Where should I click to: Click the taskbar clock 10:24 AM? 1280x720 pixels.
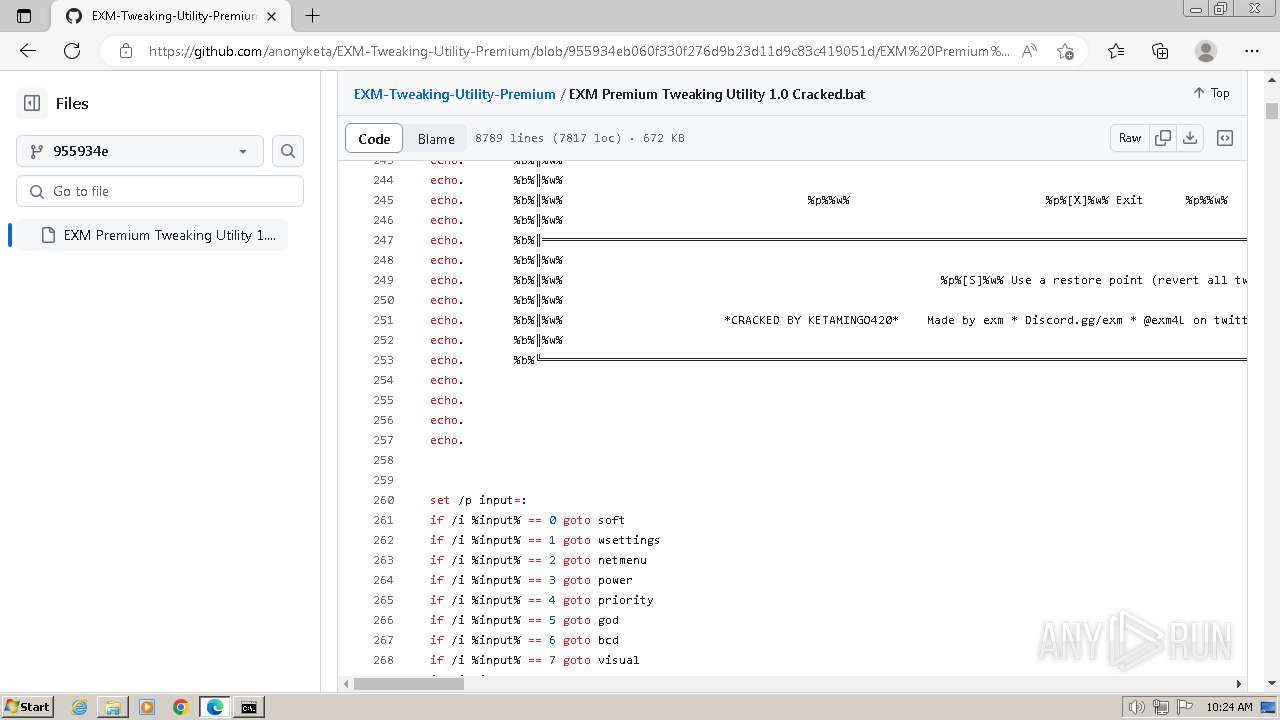click(1229, 707)
